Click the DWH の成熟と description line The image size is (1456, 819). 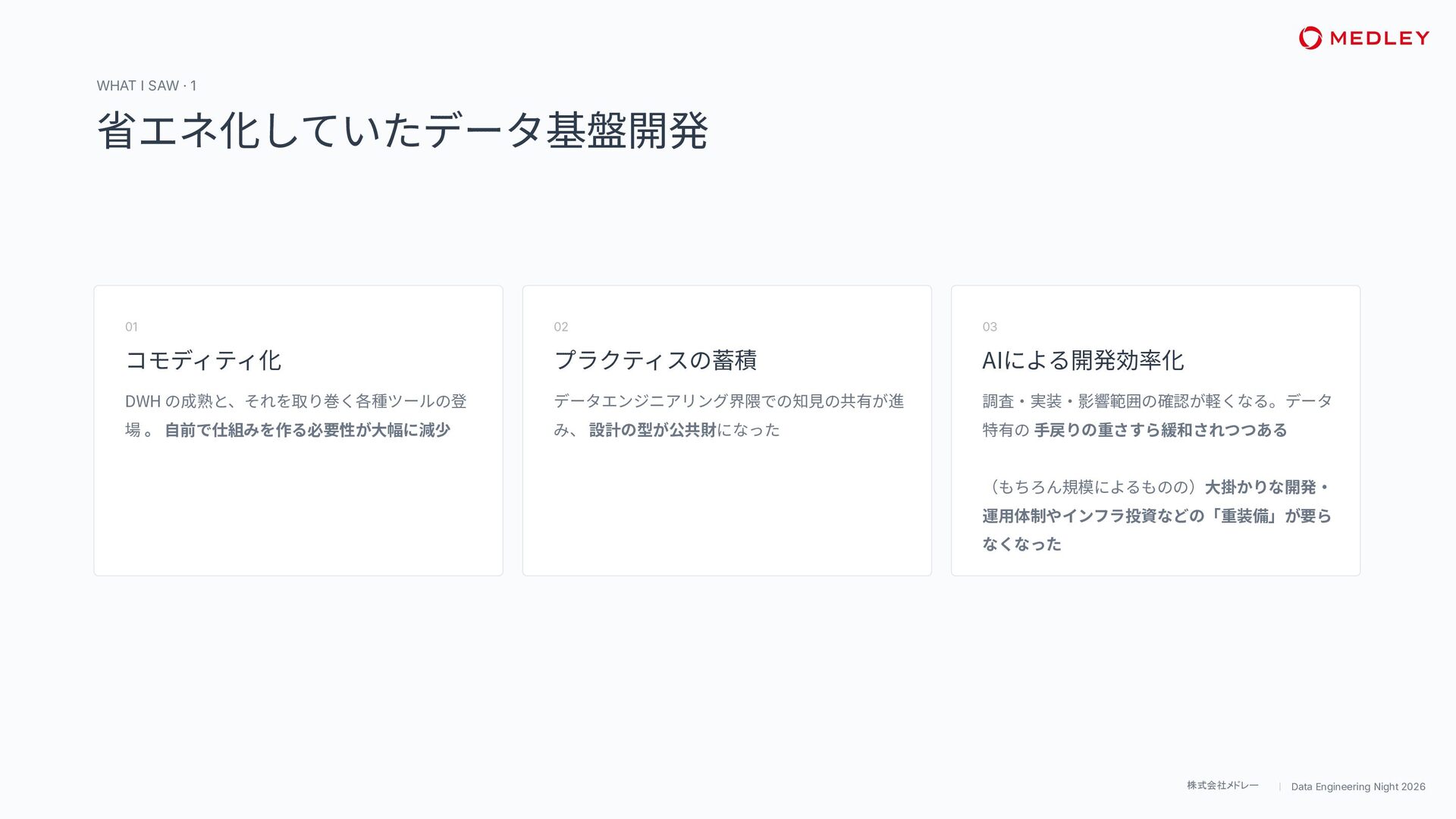point(296,401)
